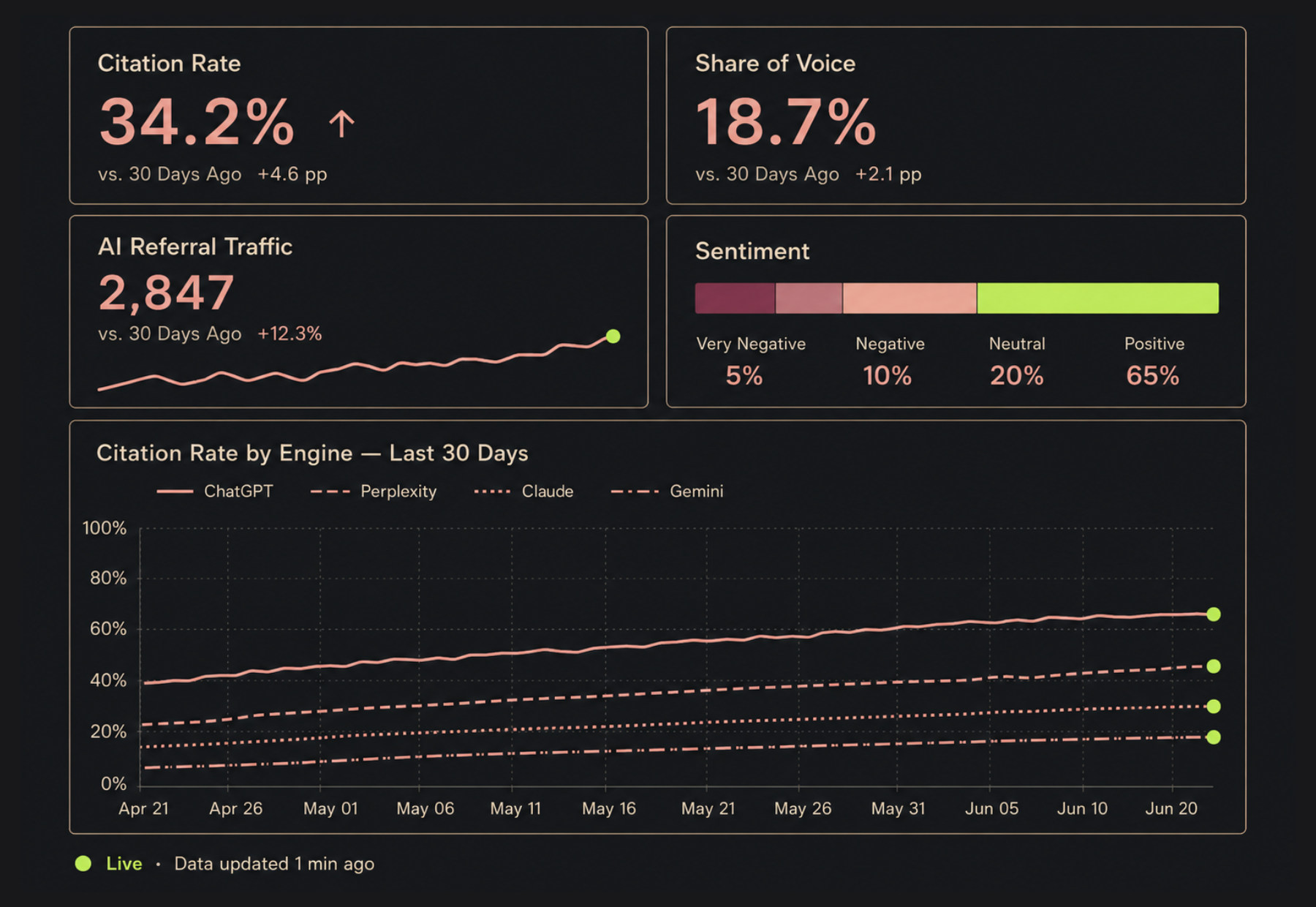Click the May 01 x-axis label
The image size is (1316, 907).
(330, 809)
